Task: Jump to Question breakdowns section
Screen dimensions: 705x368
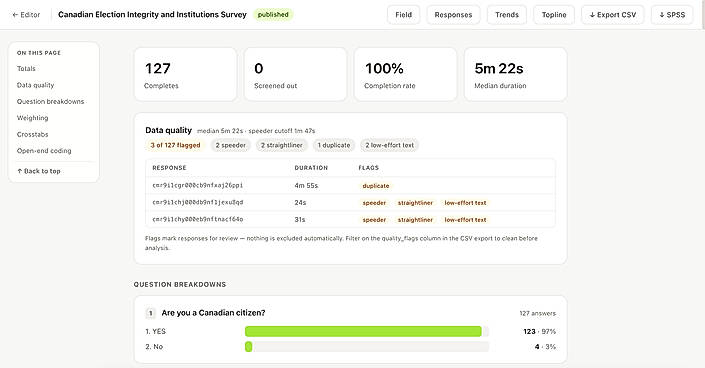Action: 50,101
